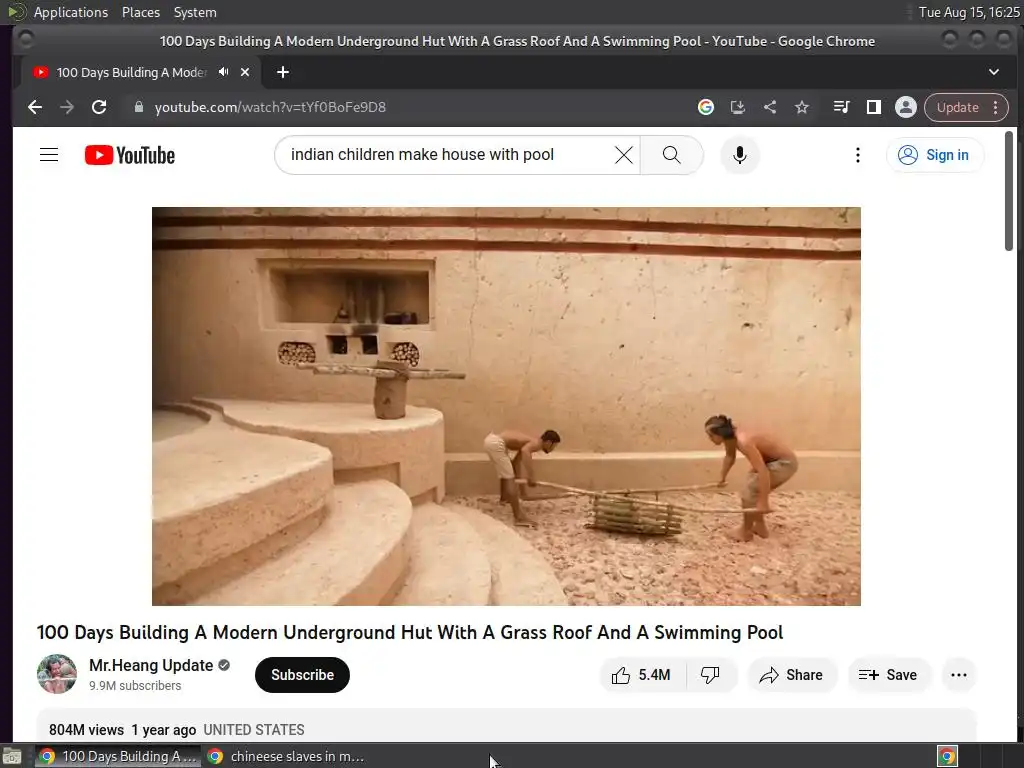Open the Places menu
1024x768 pixels.
click(x=141, y=12)
